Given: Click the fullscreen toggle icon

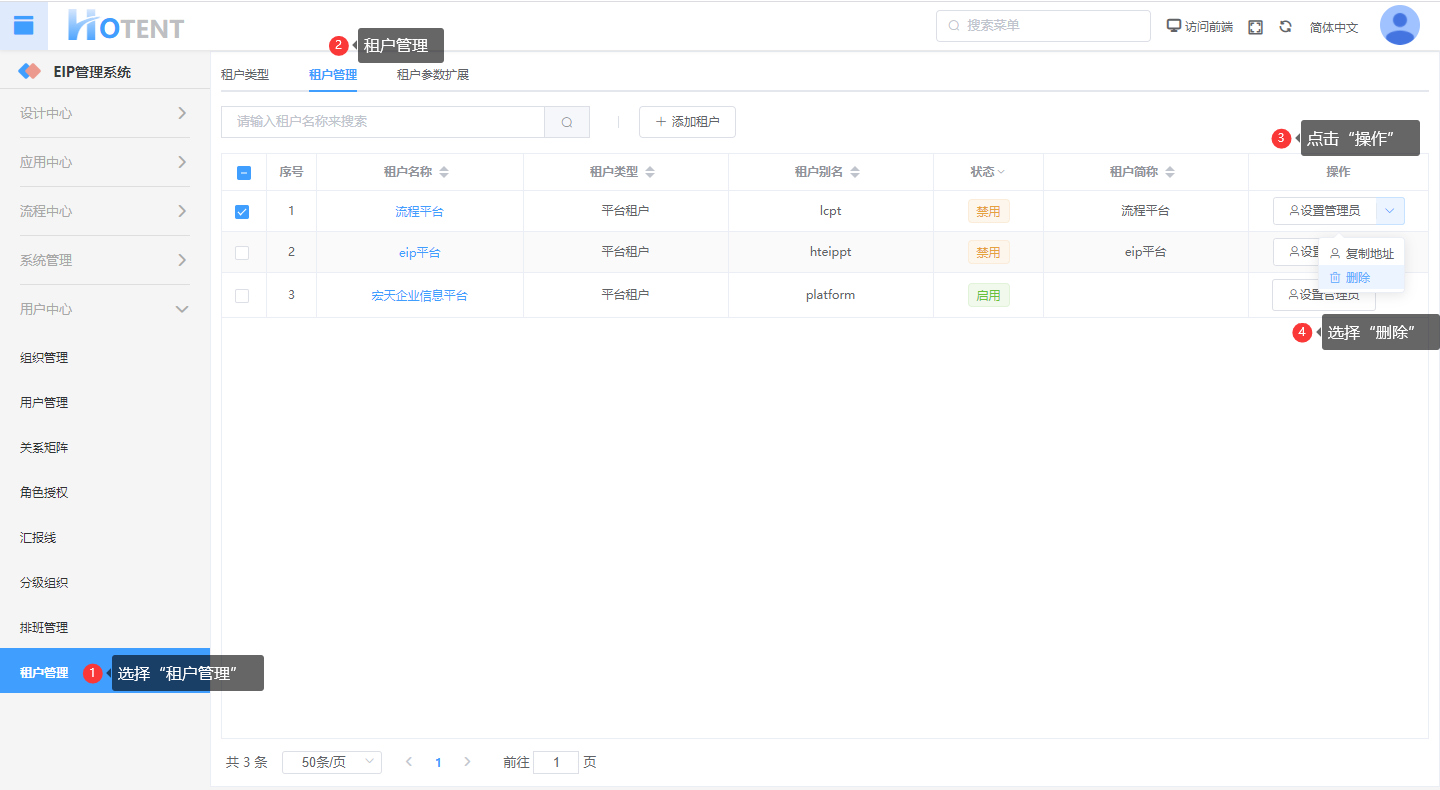Looking at the screenshot, I should click(1255, 27).
